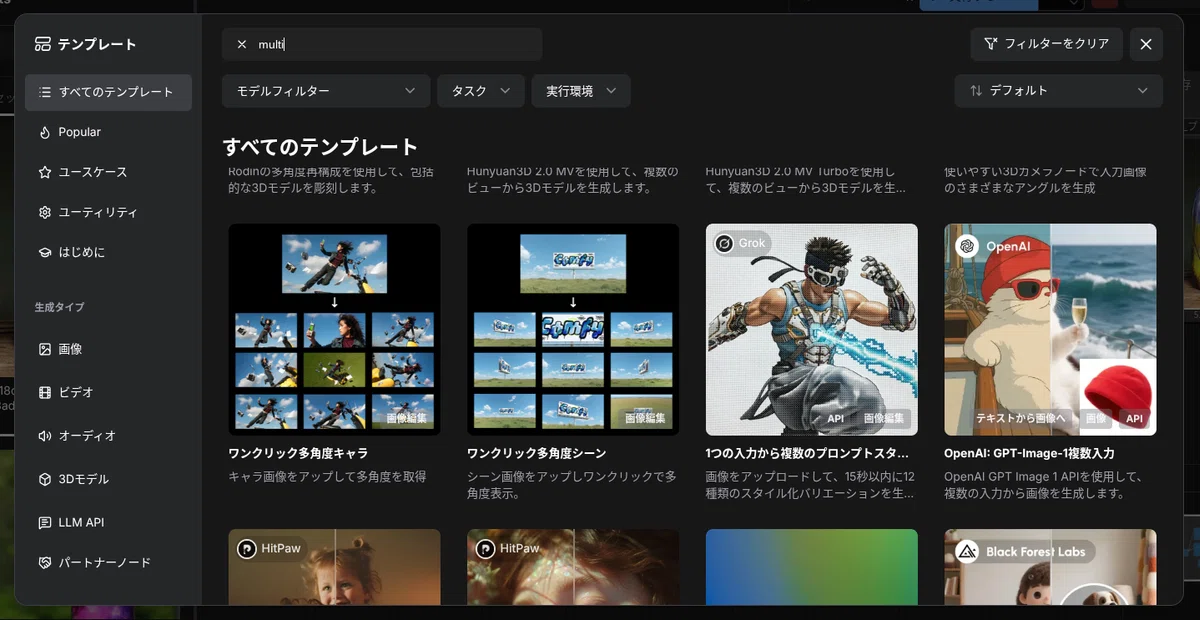Click the API tag on the OpenAI card
1200x620 pixels.
(1133, 418)
